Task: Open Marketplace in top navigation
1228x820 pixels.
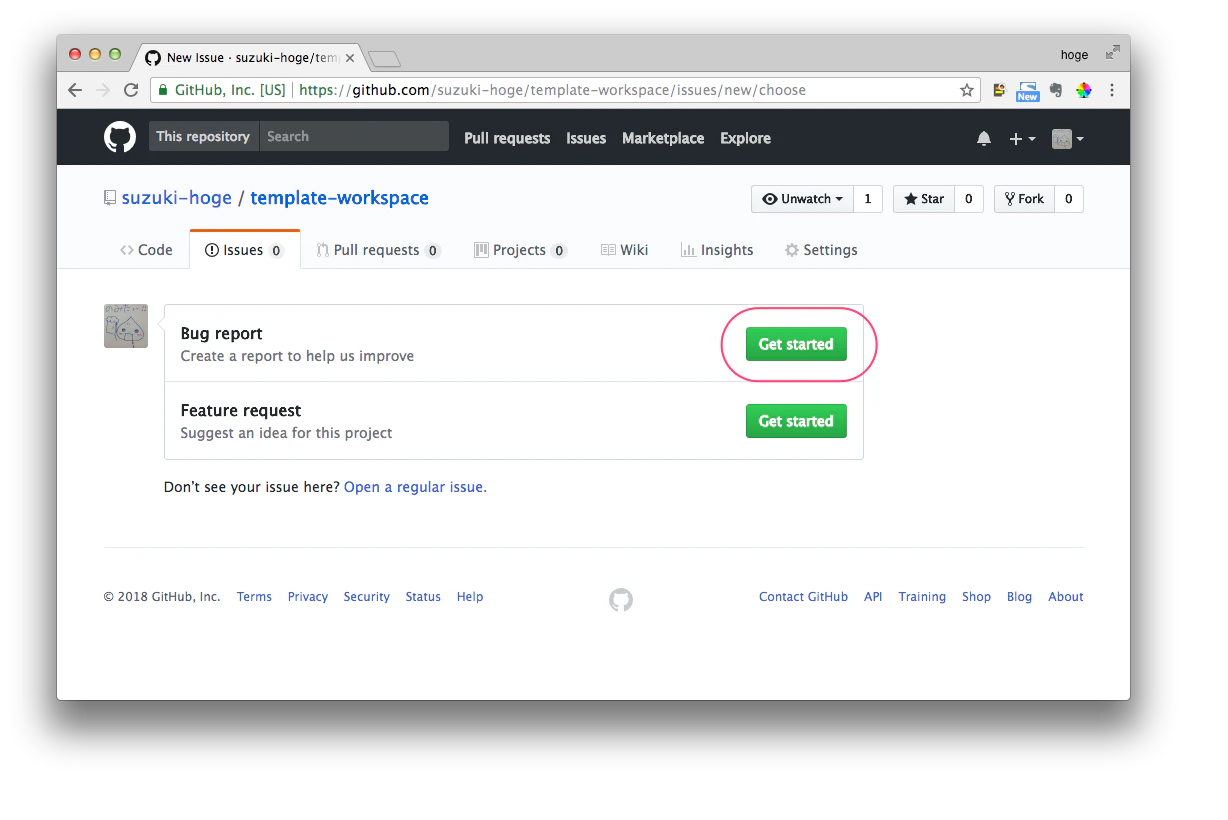Action: click(663, 138)
